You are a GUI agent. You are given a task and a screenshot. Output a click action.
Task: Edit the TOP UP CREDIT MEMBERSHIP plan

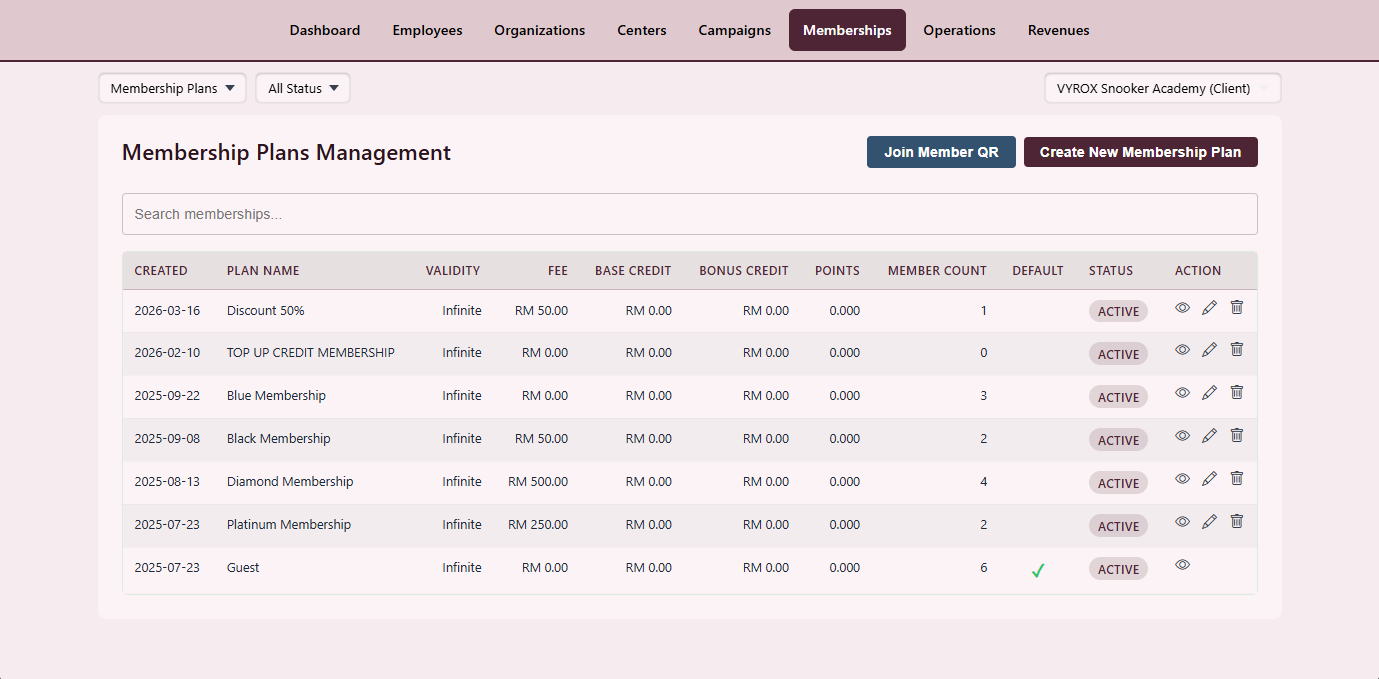coord(1209,350)
